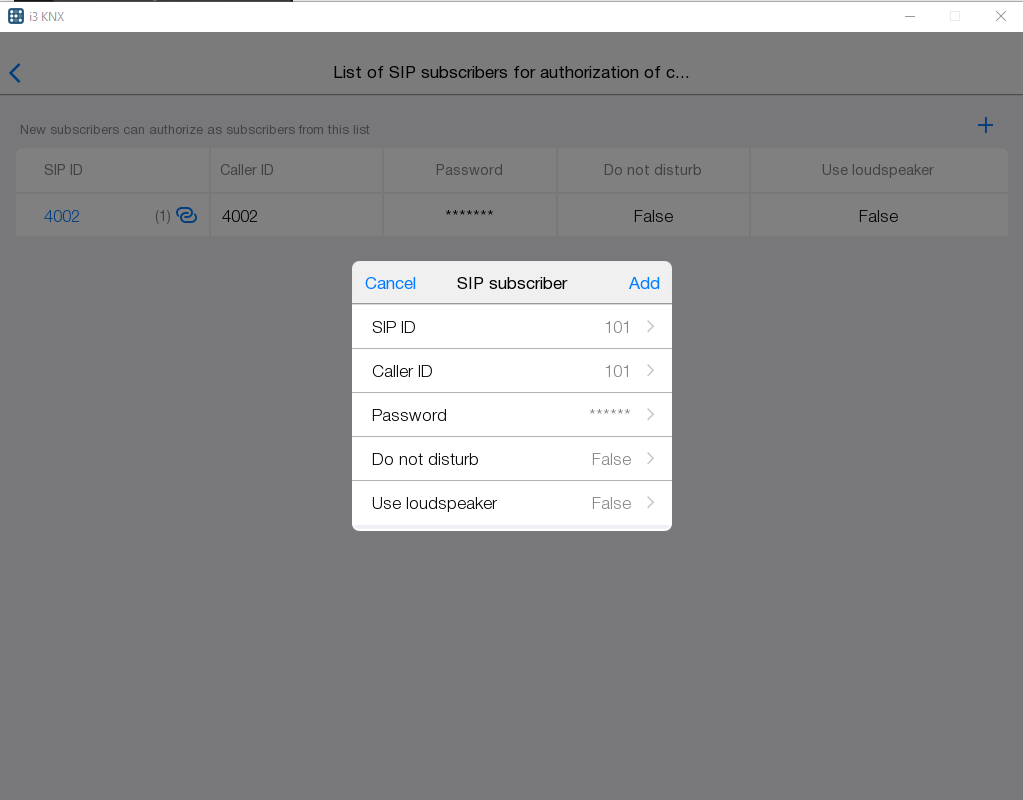The image size is (1023, 800).
Task: Select the Caller ID value 101
Action: tap(617, 371)
